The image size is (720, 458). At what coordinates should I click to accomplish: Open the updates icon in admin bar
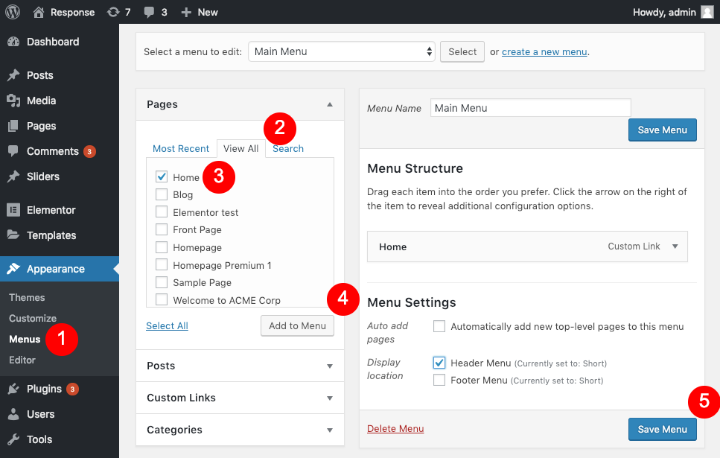112,12
